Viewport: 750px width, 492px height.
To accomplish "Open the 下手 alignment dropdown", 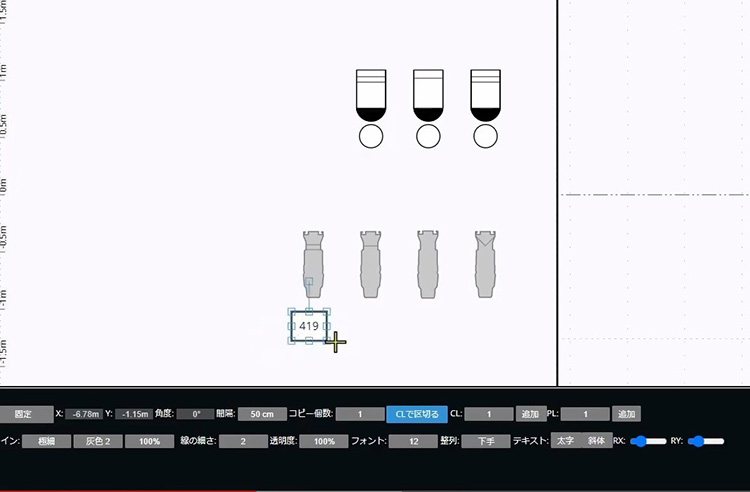I will 486,441.
